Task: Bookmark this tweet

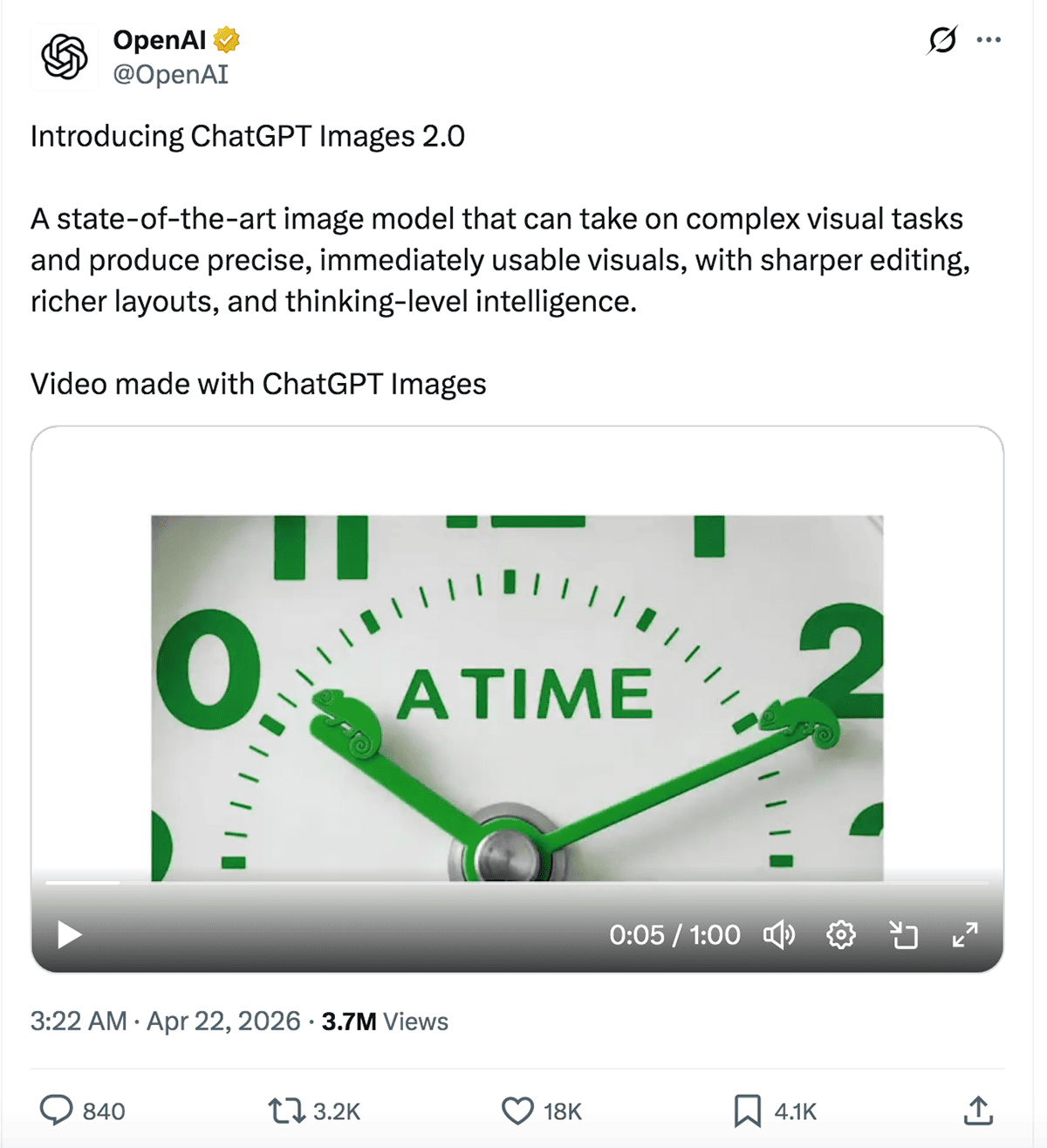Action: pyautogui.click(x=747, y=1110)
